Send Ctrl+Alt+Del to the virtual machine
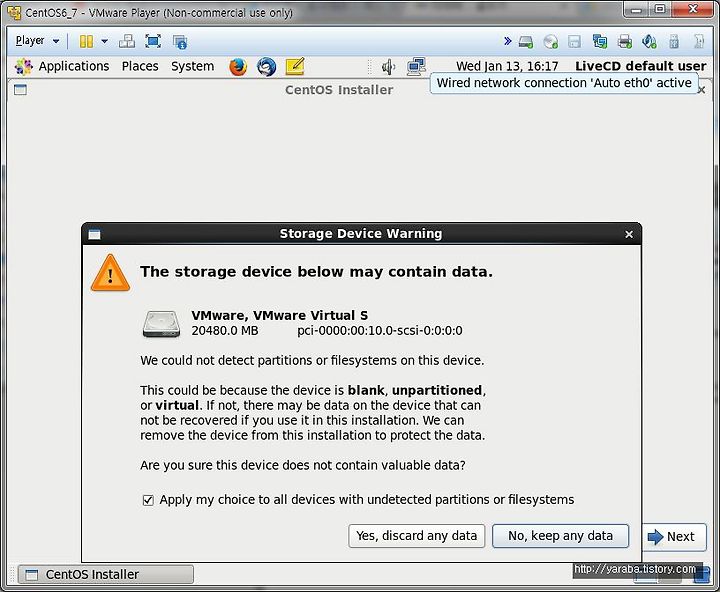The image size is (720, 592). coord(127,41)
